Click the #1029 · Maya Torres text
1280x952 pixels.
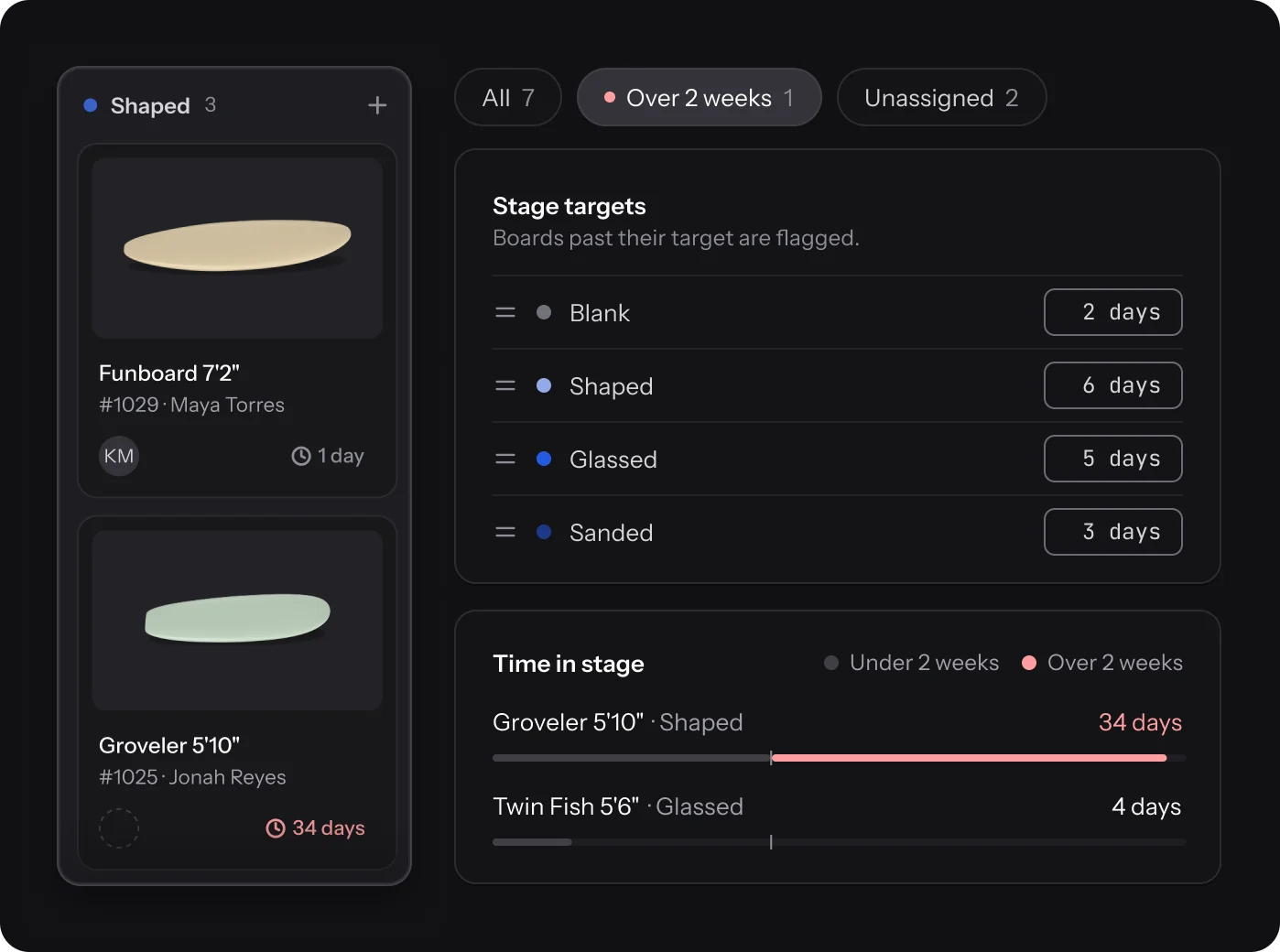coord(191,405)
